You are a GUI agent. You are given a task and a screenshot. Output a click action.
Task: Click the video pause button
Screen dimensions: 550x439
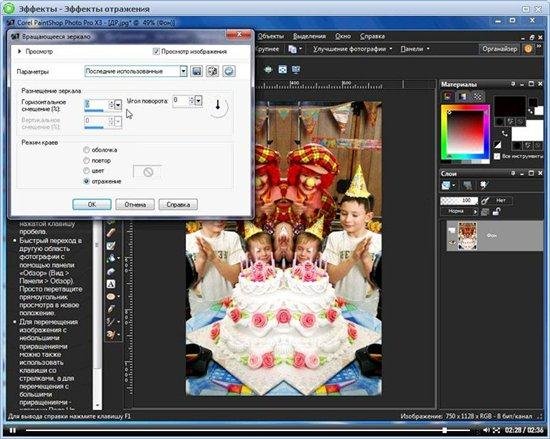tap(12, 431)
